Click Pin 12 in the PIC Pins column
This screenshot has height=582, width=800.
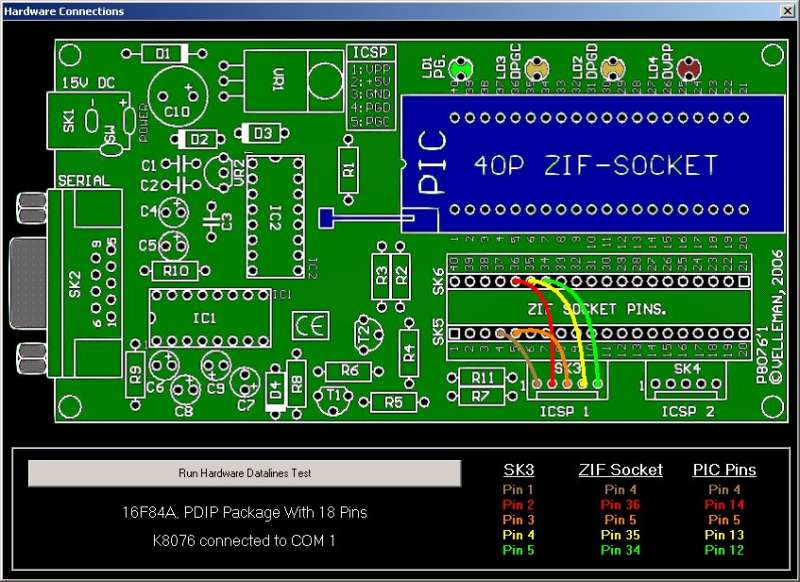click(x=724, y=550)
